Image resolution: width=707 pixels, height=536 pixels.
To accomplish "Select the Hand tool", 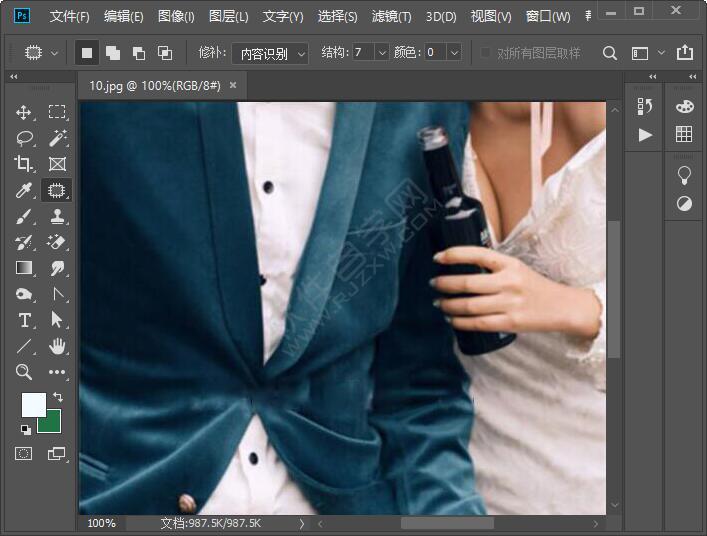I will (x=57, y=346).
